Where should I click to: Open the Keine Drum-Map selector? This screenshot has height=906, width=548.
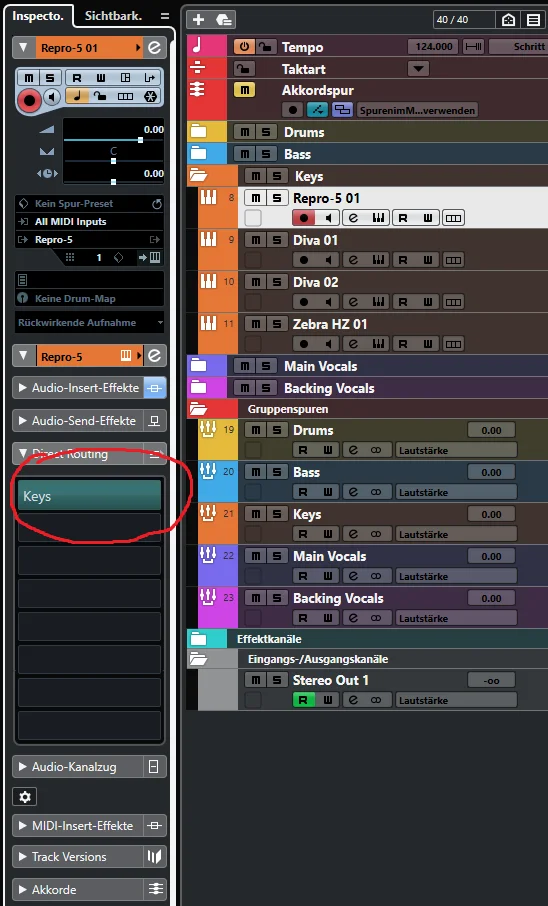(x=90, y=299)
